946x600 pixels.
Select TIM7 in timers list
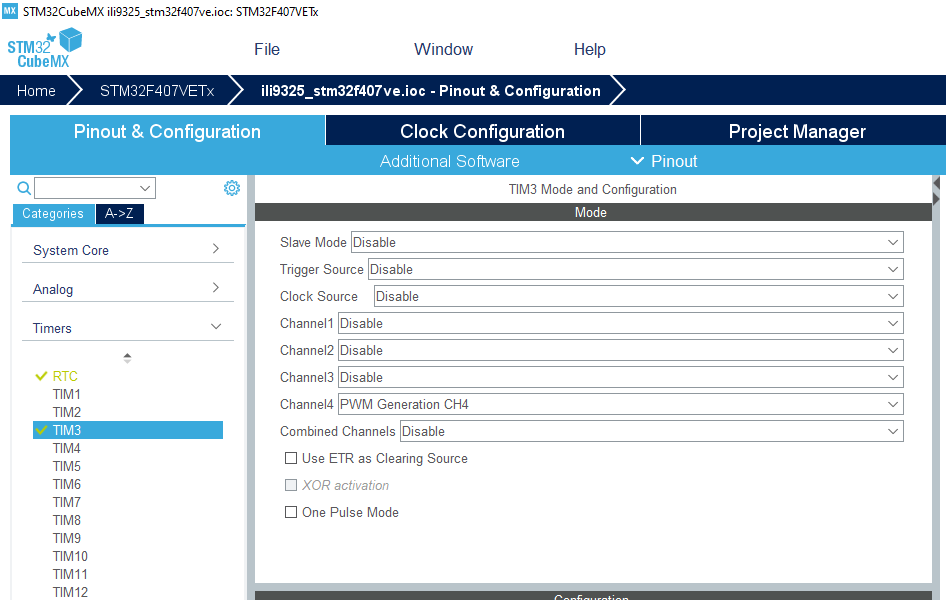[66, 502]
